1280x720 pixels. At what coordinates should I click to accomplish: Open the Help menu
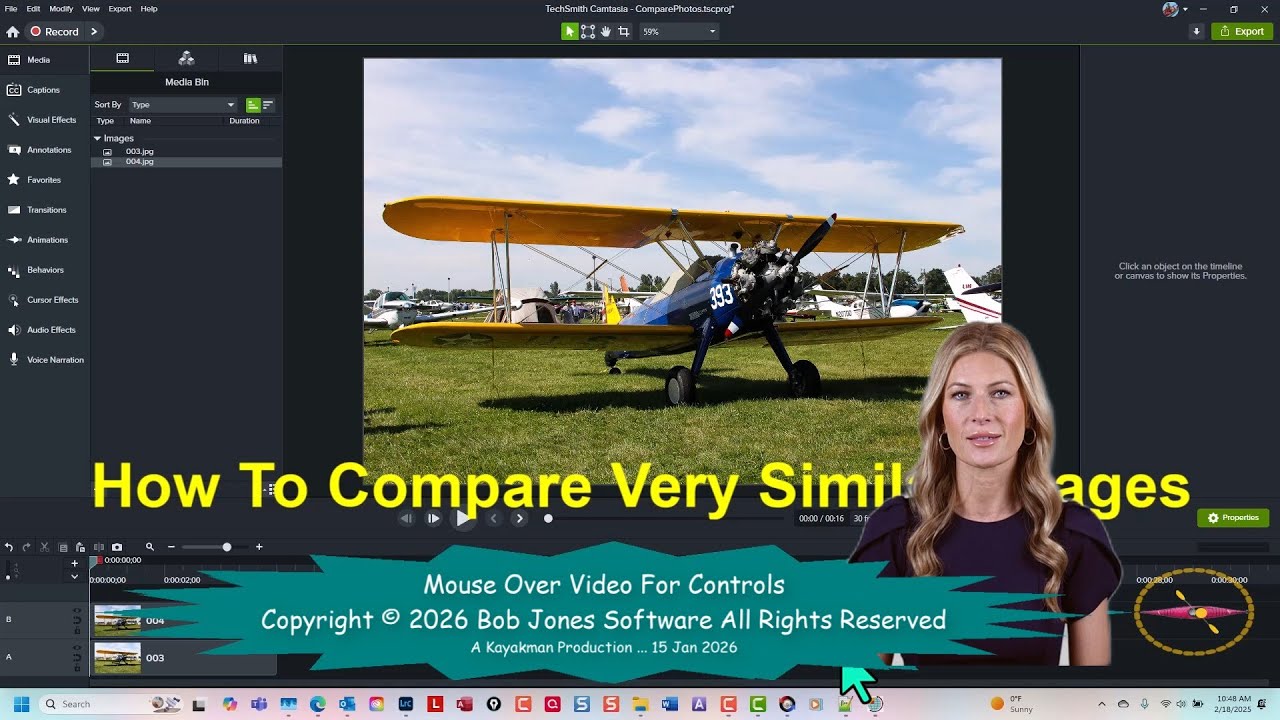click(x=149, y=8)
